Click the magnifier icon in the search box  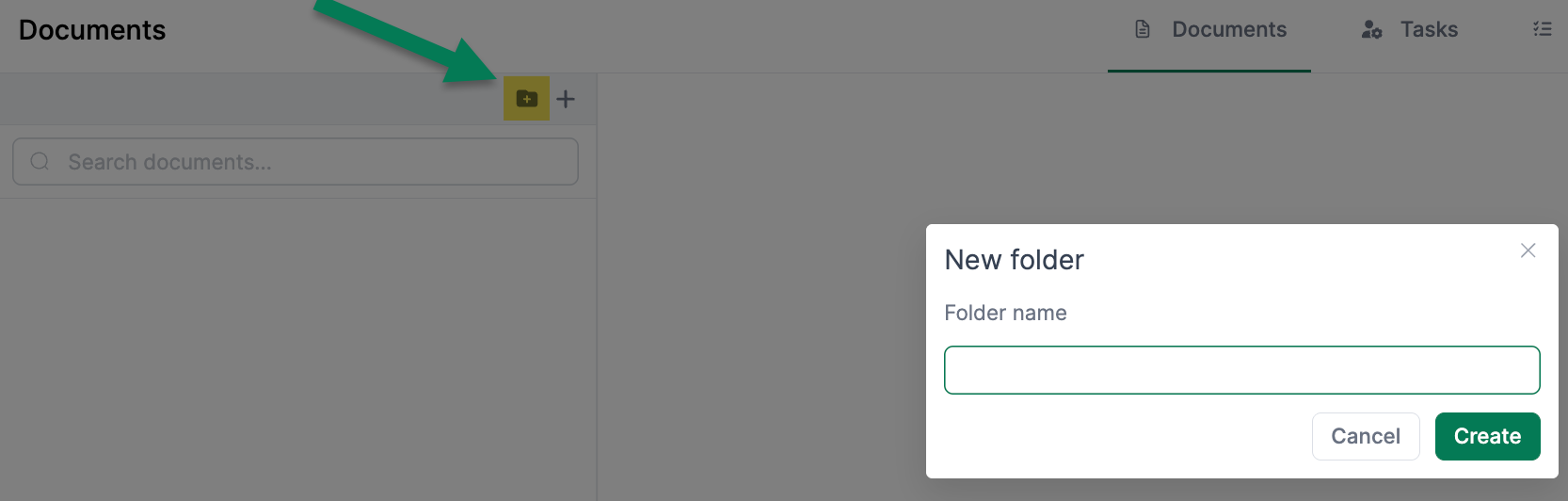(40, 162)
